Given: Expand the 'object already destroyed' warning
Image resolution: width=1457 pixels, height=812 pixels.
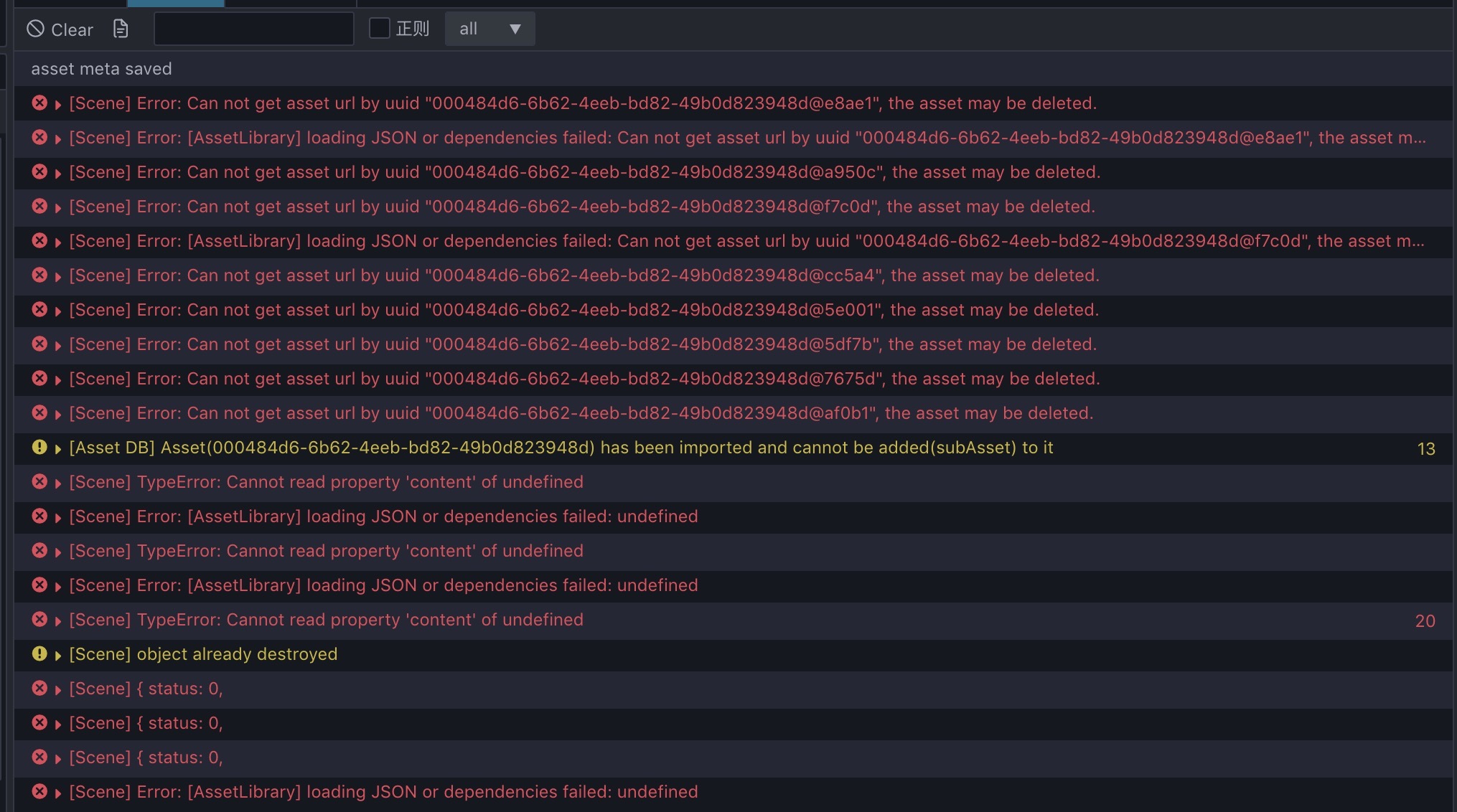Looking at the screenshot, I should tap(58, 656).
